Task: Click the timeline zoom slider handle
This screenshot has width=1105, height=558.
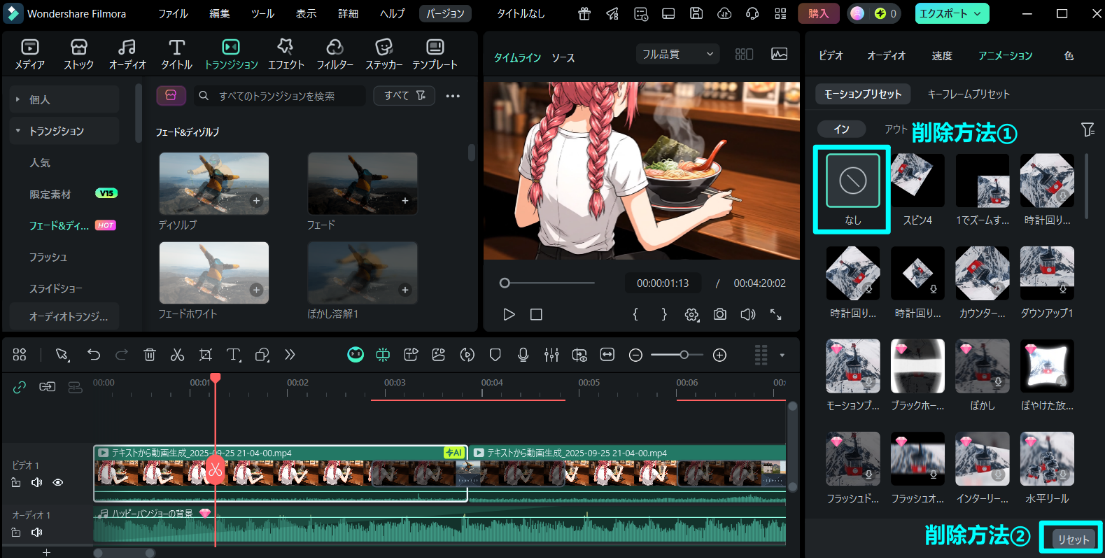Action: pyautogui.click(x=684, y=355)
